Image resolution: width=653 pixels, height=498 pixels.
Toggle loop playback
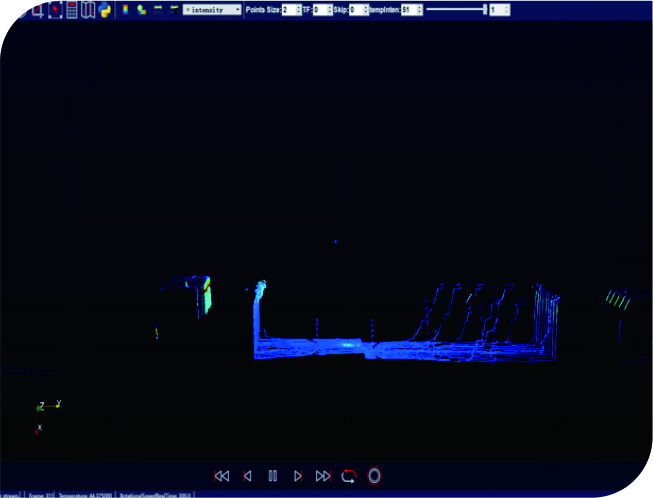(x=349, y=476)
